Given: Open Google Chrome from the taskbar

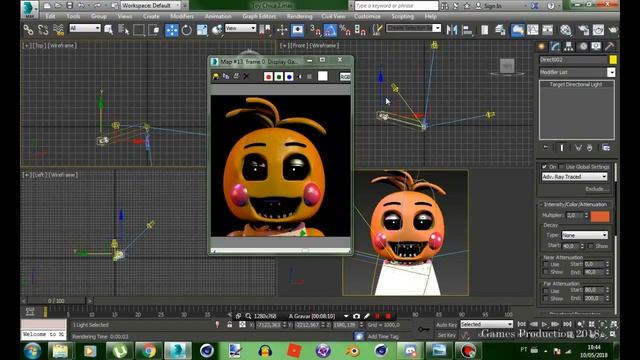Looking at the screenshot, I should pyautogui.click(x=148, y=351).
